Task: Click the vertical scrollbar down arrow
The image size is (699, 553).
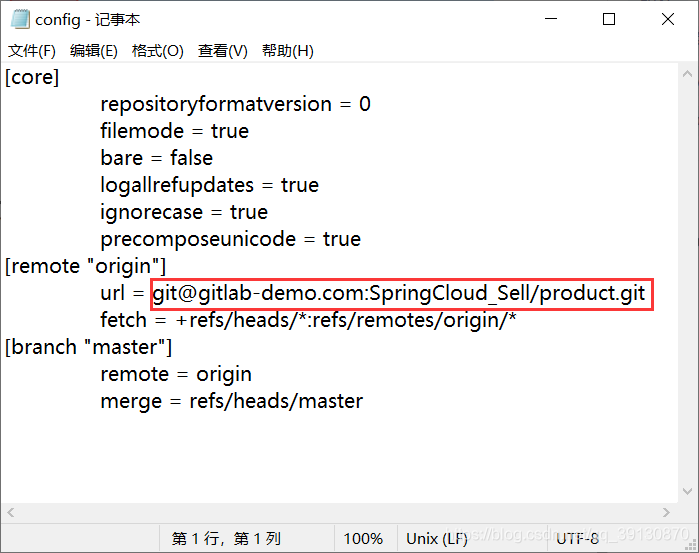Action: click(687, 491)
